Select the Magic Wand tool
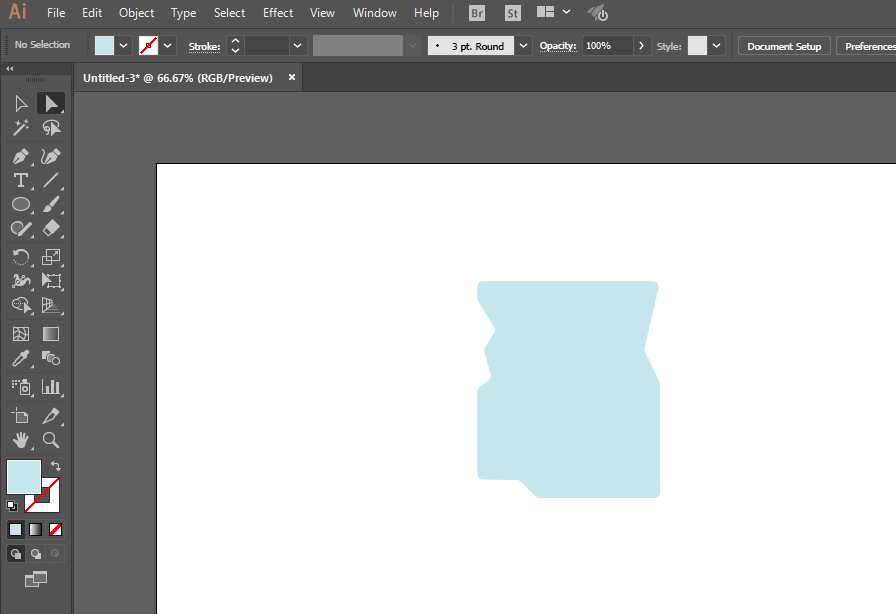896x614 pixels. pyautogui.click(x=21, y=127)
